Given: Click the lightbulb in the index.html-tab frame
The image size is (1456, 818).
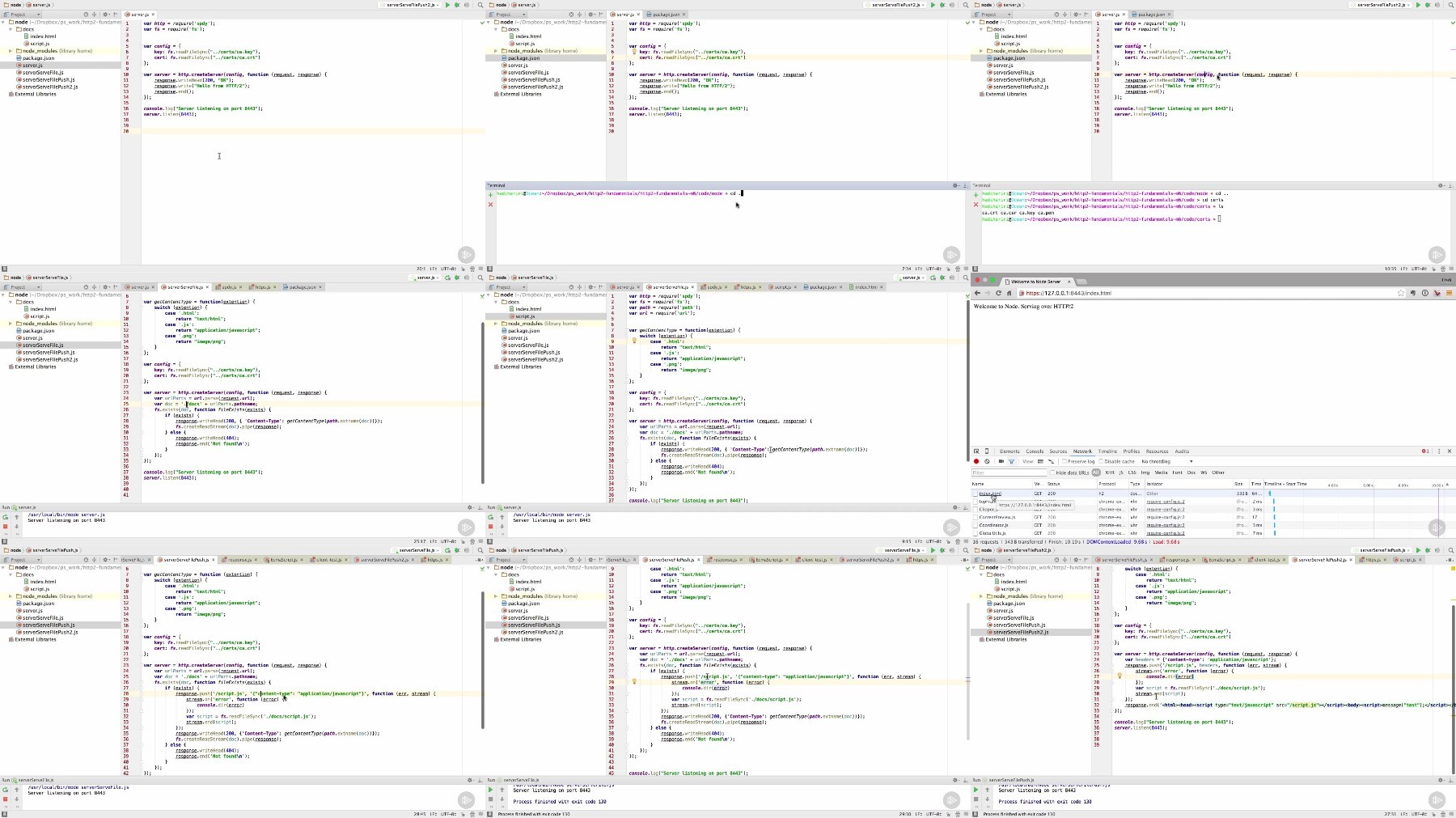Looking at the screenshot, I should [x=634, y=341].
